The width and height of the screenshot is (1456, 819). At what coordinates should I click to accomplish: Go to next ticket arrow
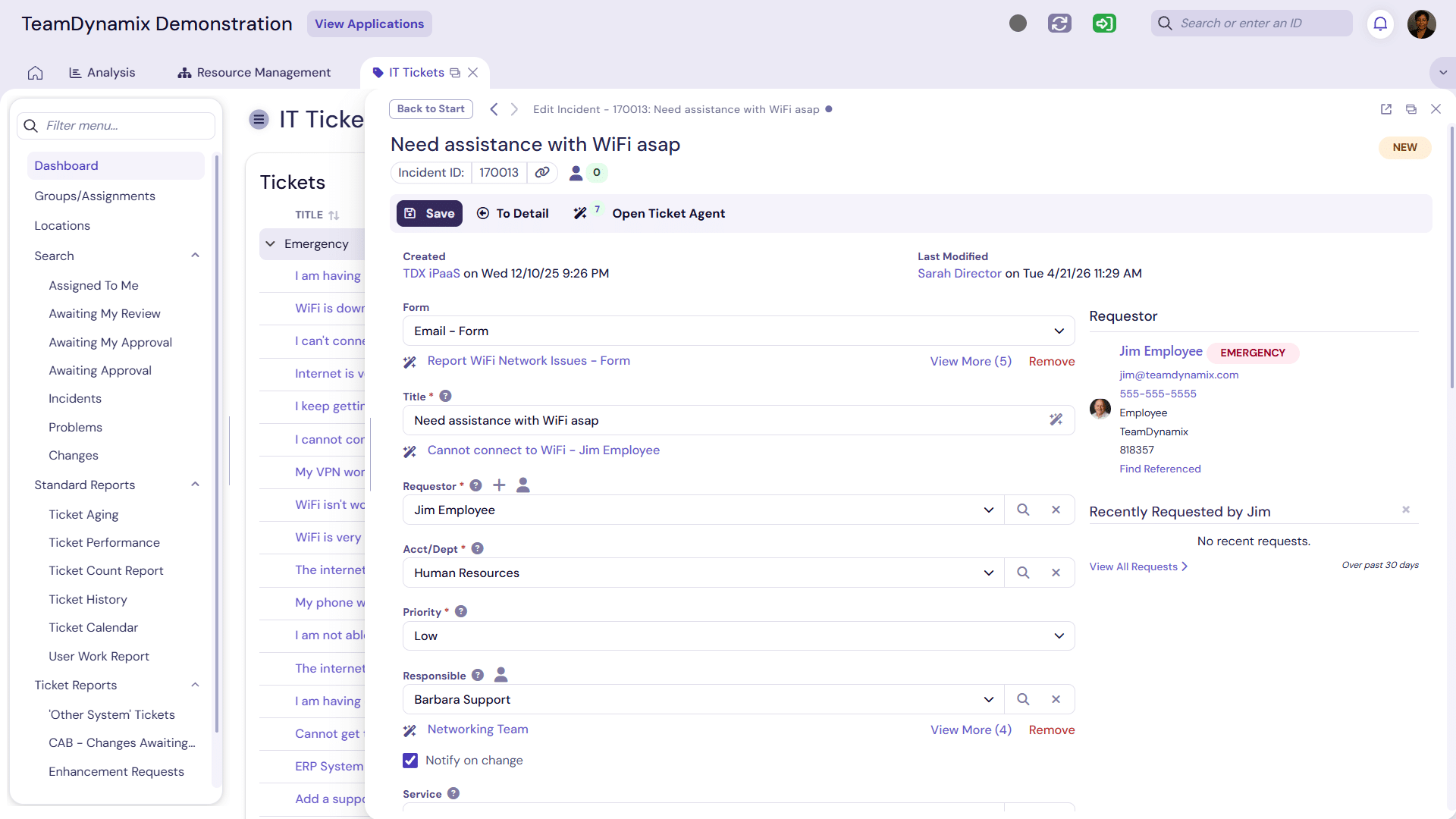(514, 109)
